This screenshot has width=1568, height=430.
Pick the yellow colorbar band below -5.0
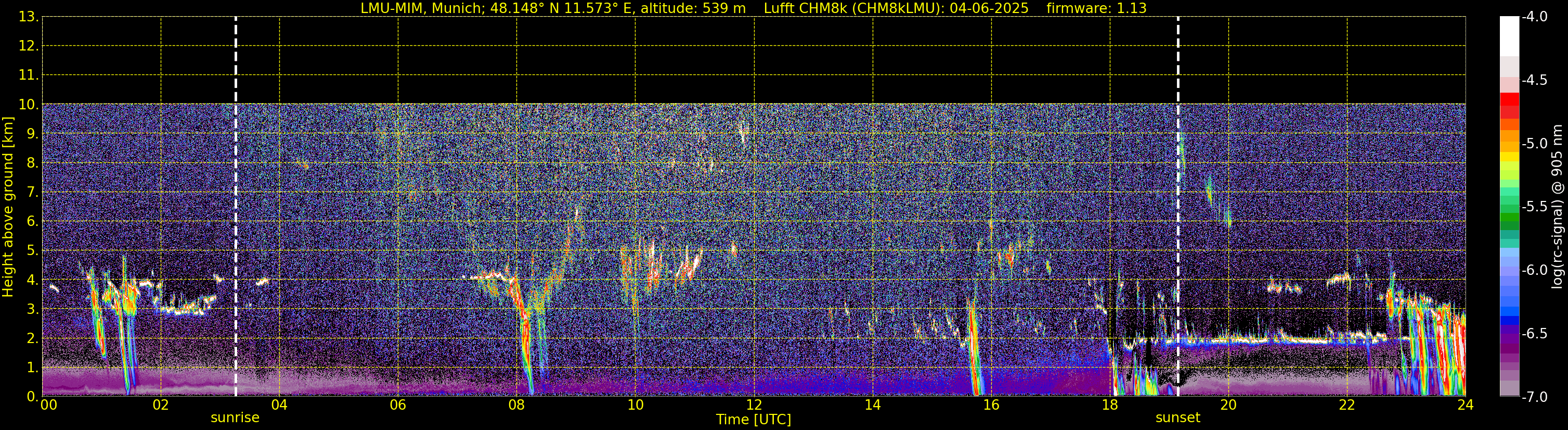coord(1509,157)
